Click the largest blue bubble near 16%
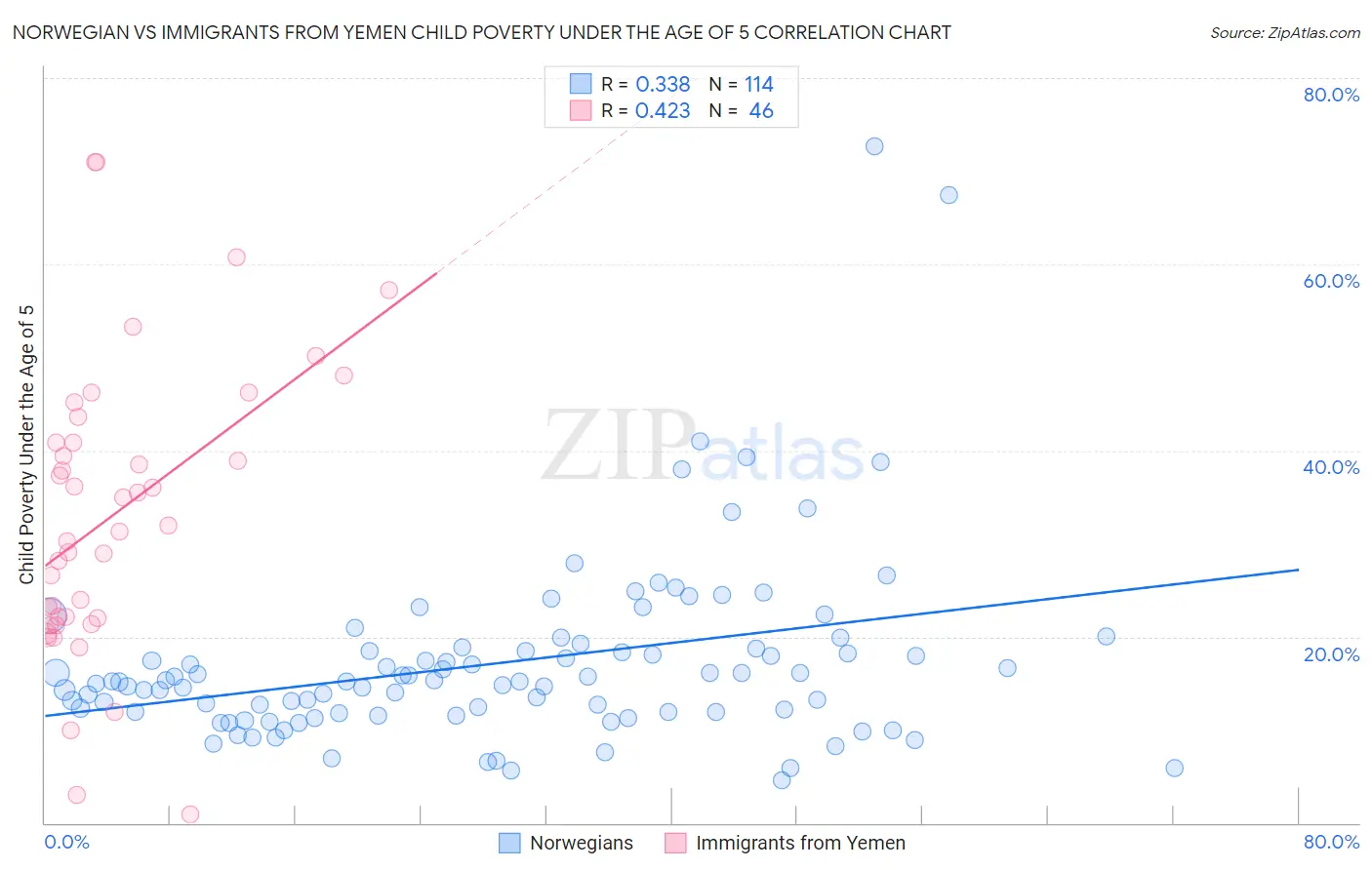The width and height of the screenshot is (1372, 870). click(57, 673)
